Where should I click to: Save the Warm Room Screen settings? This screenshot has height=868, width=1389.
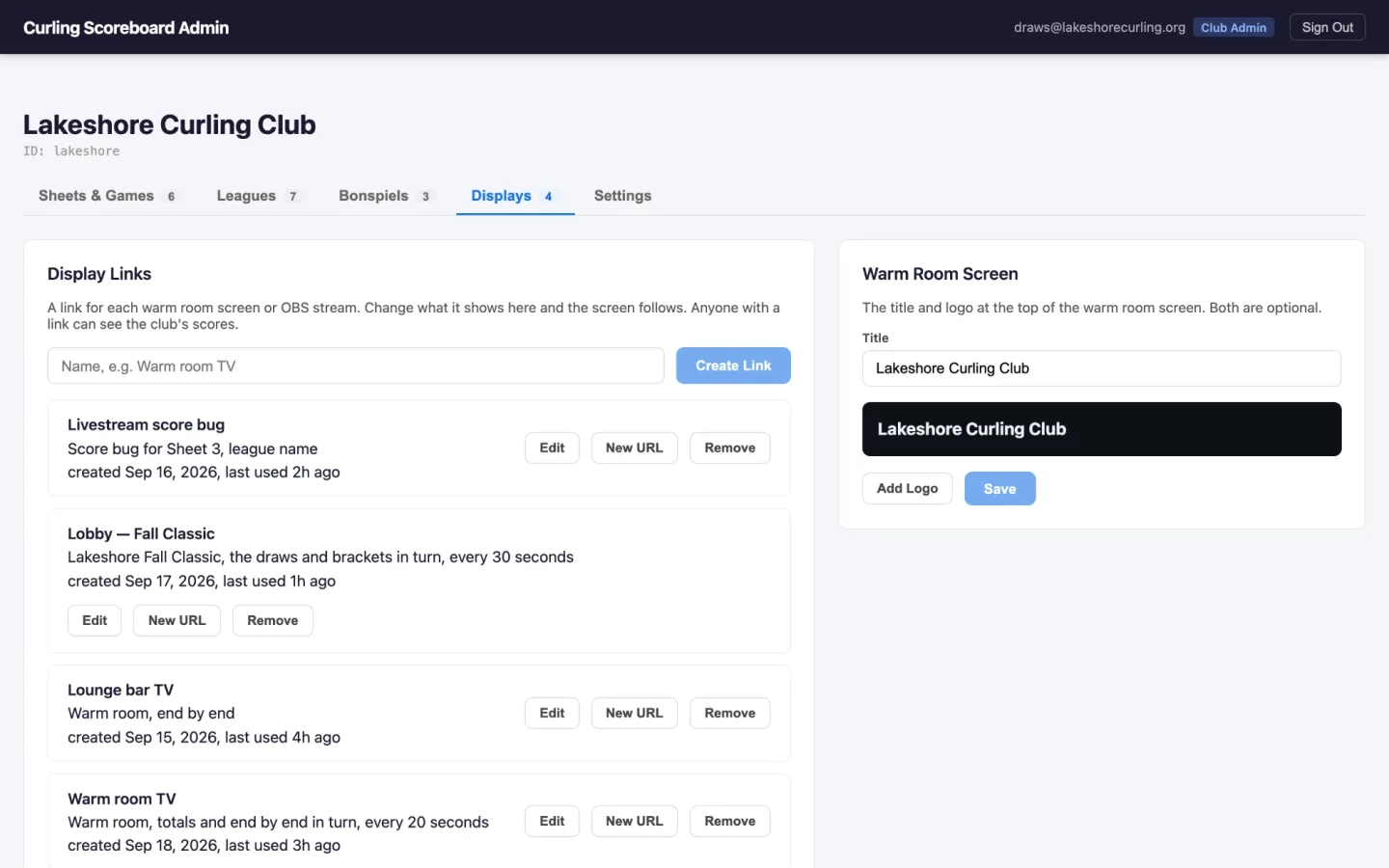pyautogui.click(x=1000, y=488)
